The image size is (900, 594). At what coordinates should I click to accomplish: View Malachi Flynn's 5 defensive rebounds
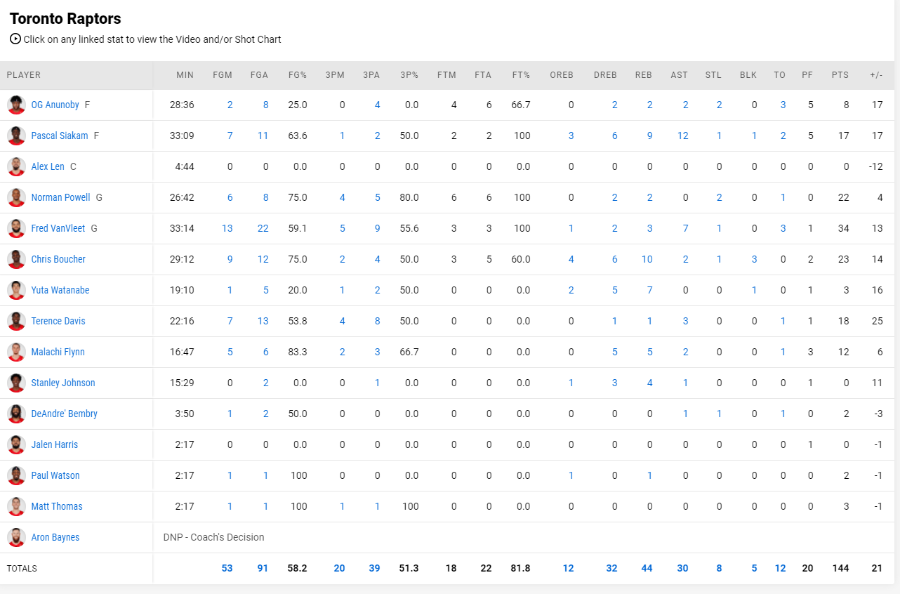pos(615,352)
